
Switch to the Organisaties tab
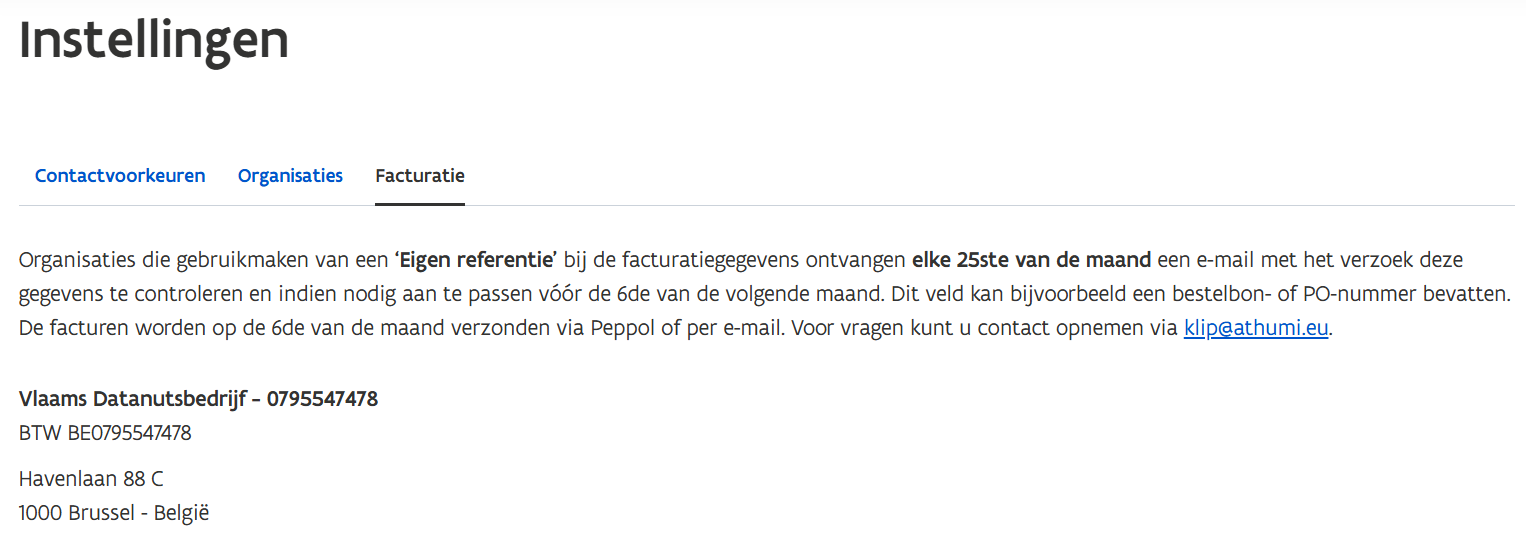(290, 176)
